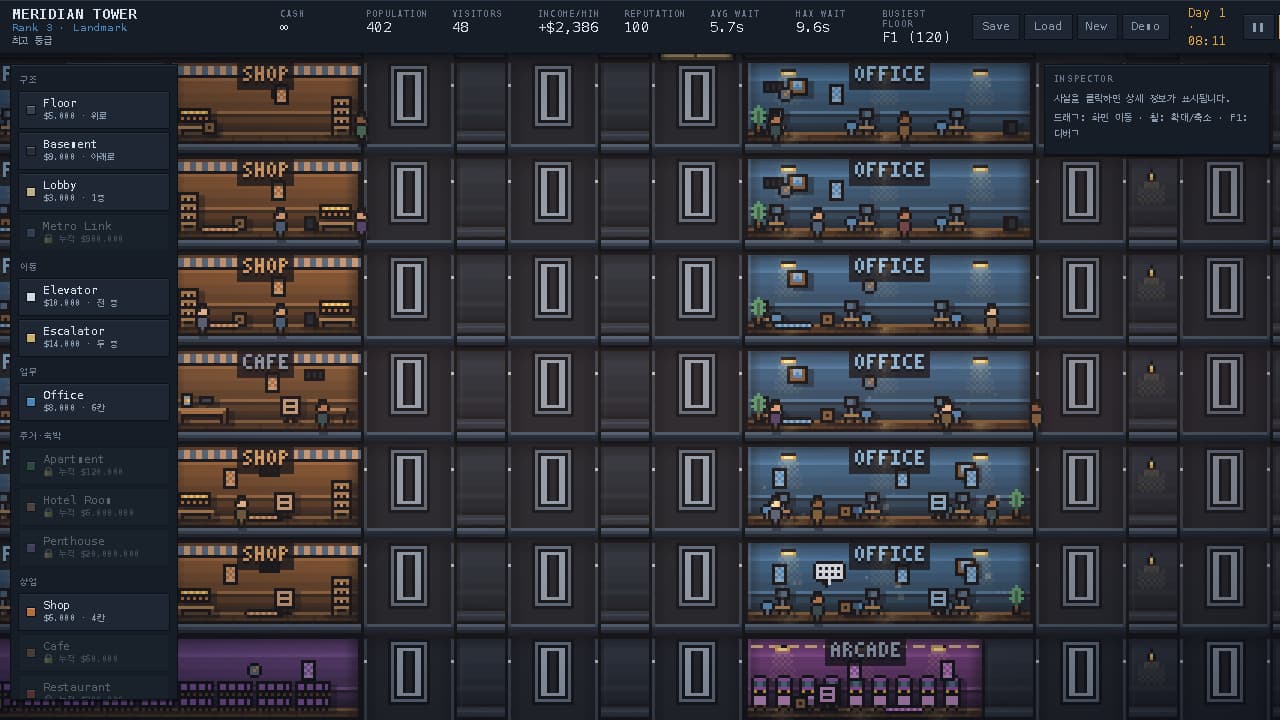Click the blue swatch icon beside Office

(31, 402)
